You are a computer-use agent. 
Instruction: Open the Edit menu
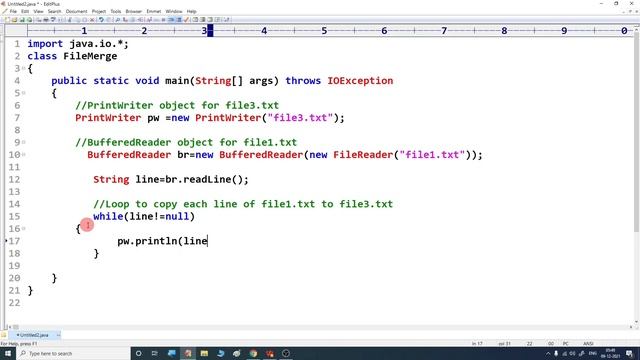(x=25, y=11)
